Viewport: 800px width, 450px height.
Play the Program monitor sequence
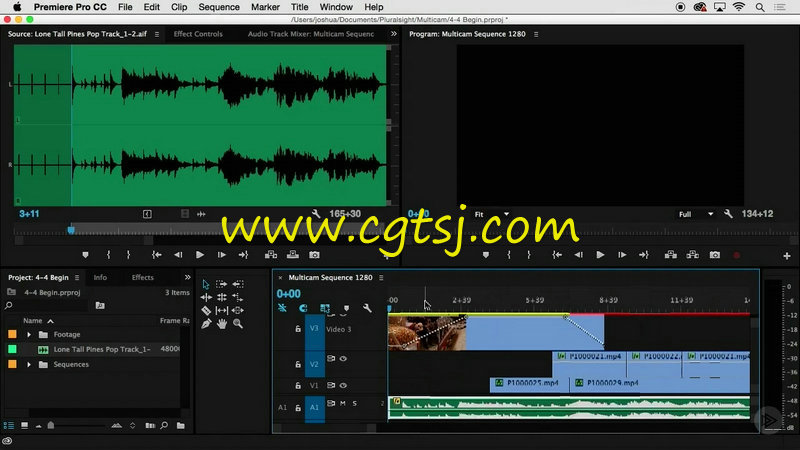click(601, 255)
